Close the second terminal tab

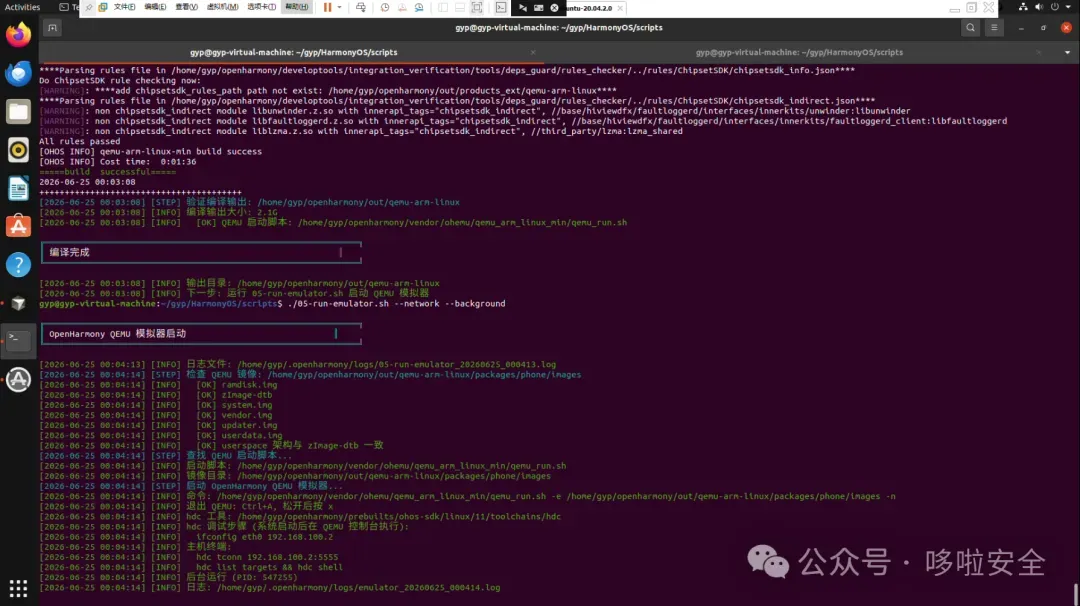(1039, 52)
